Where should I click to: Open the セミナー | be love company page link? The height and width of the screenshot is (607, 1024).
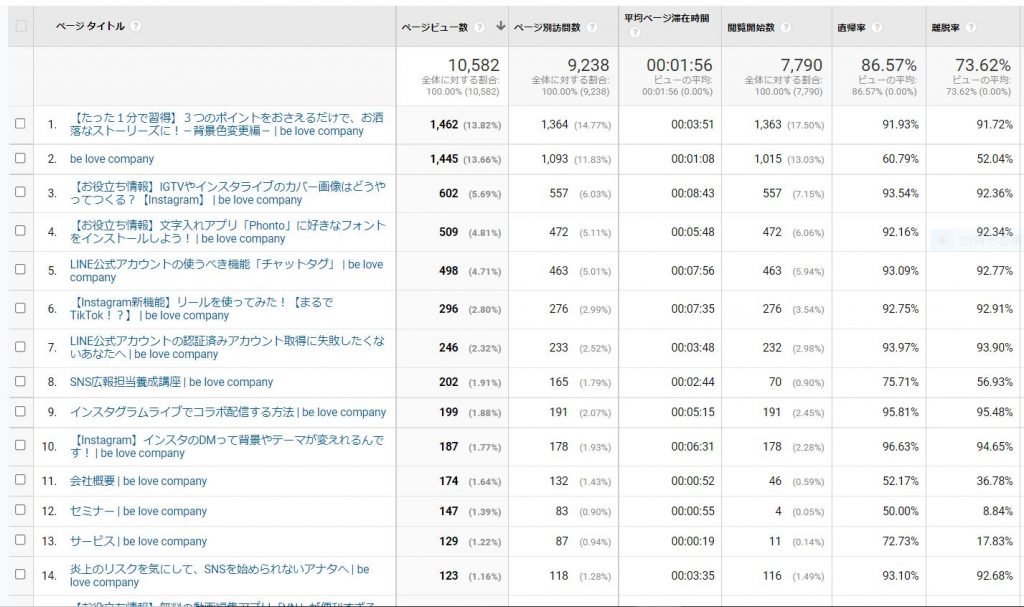(138, 511)
